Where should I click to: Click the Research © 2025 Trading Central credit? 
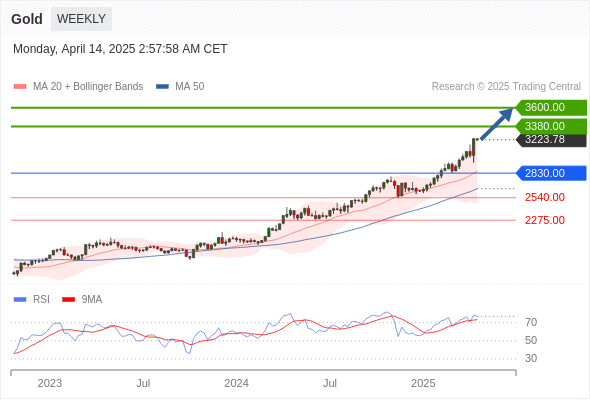pyautogui.click(x=506, y=87)
